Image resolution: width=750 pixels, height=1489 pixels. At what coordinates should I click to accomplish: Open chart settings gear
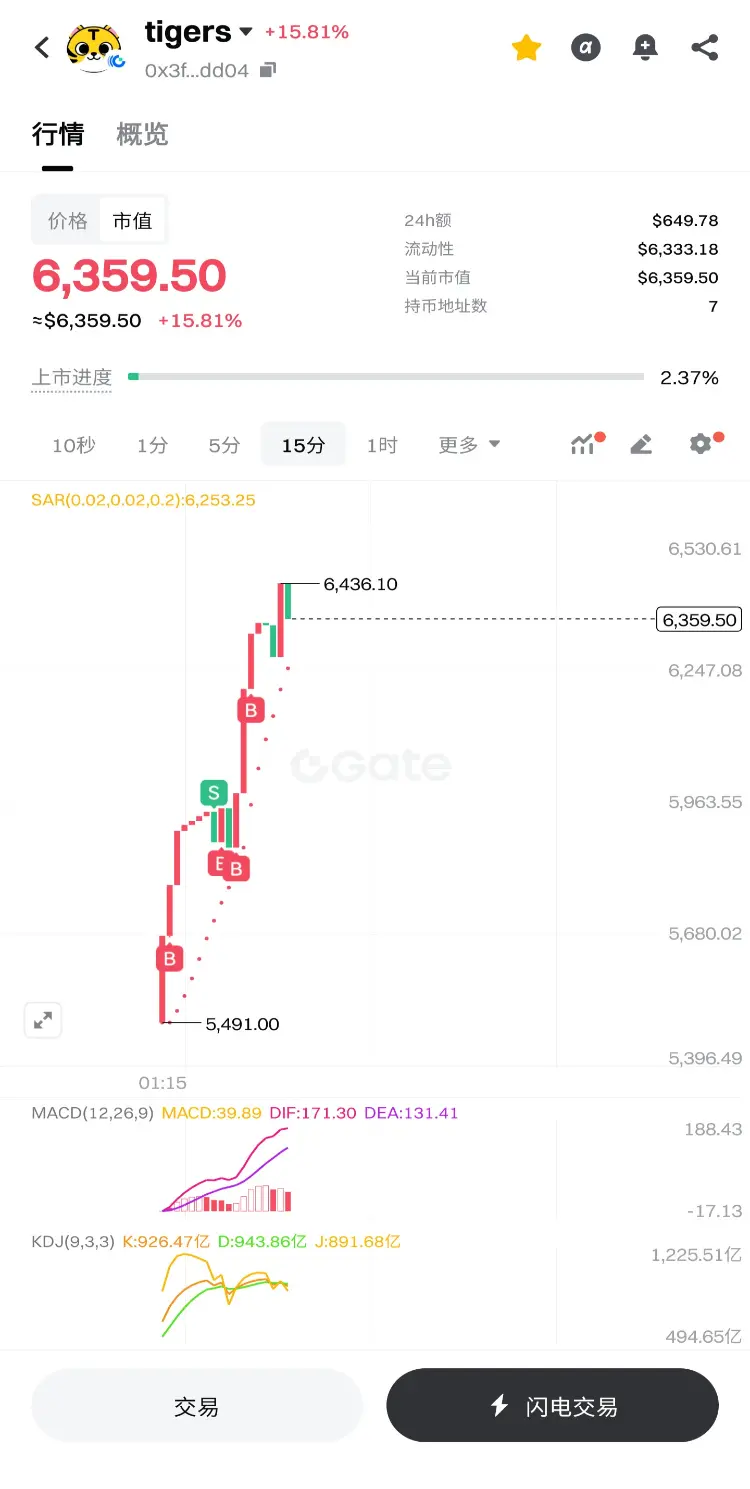pyautogui.click(x=702, y=443)
